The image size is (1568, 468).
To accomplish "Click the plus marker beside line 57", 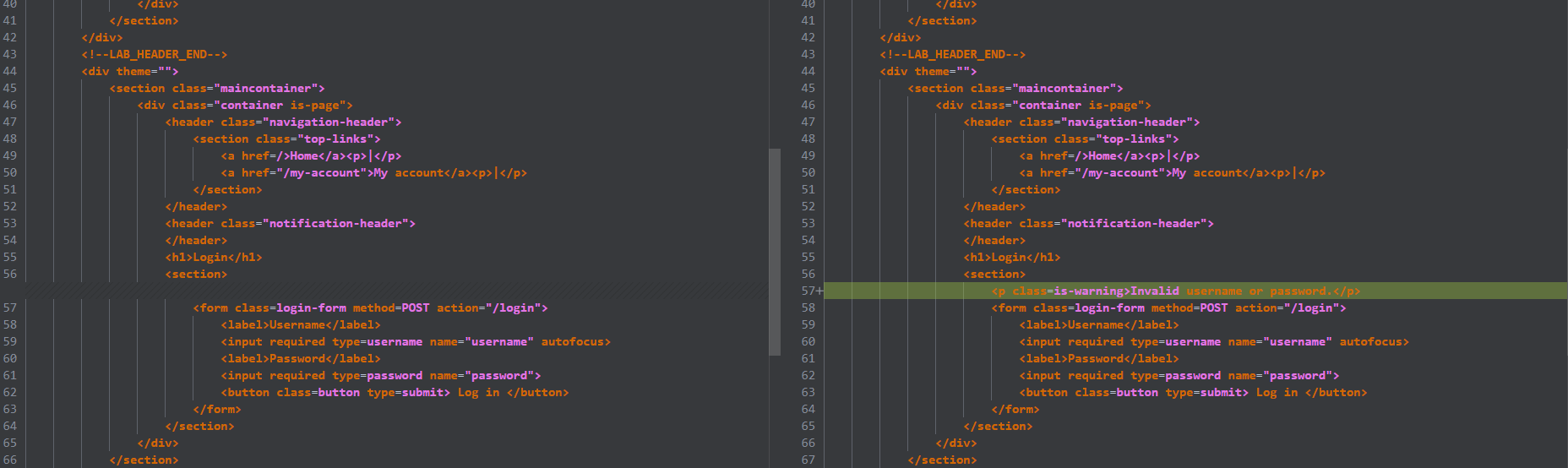I will 819,291.
